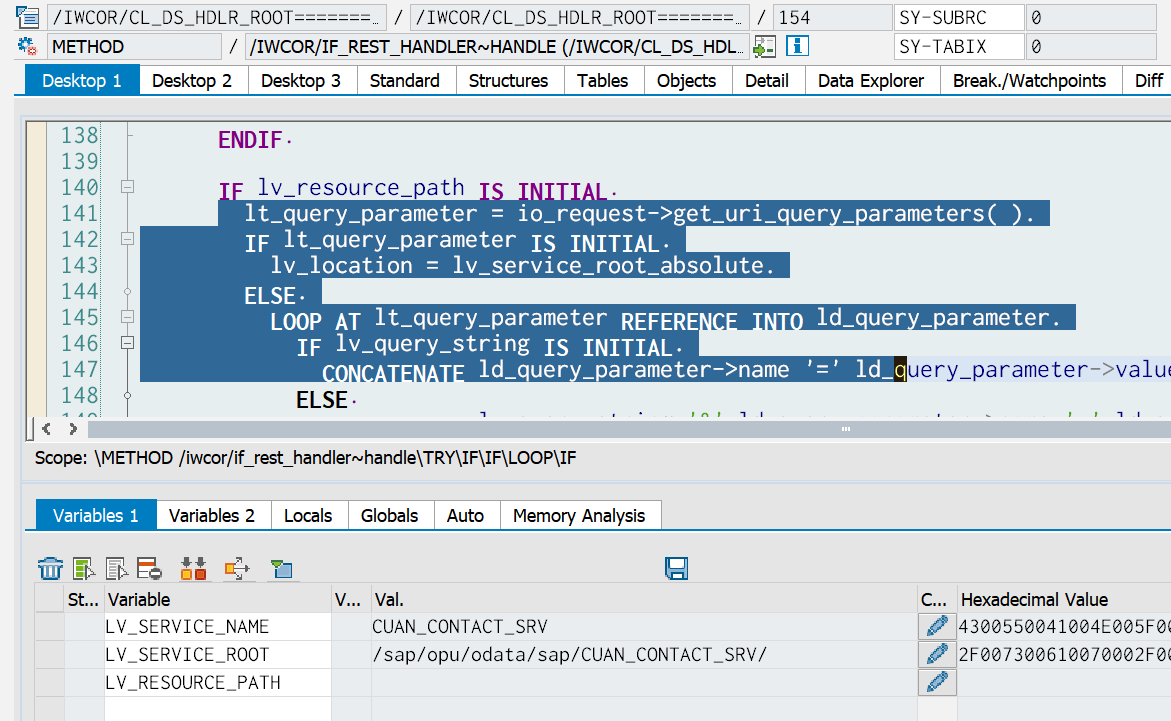The width and height of the screenshot is (1171, 721).
Task: Select the LV_SERVICE_ROOT variable cell
Action: coord(217,655)
